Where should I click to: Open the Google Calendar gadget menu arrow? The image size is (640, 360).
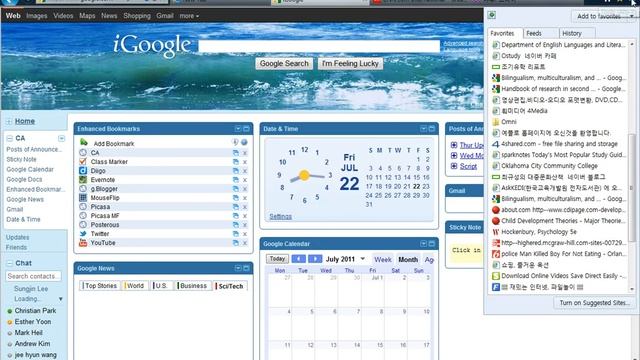coord(423,244)
